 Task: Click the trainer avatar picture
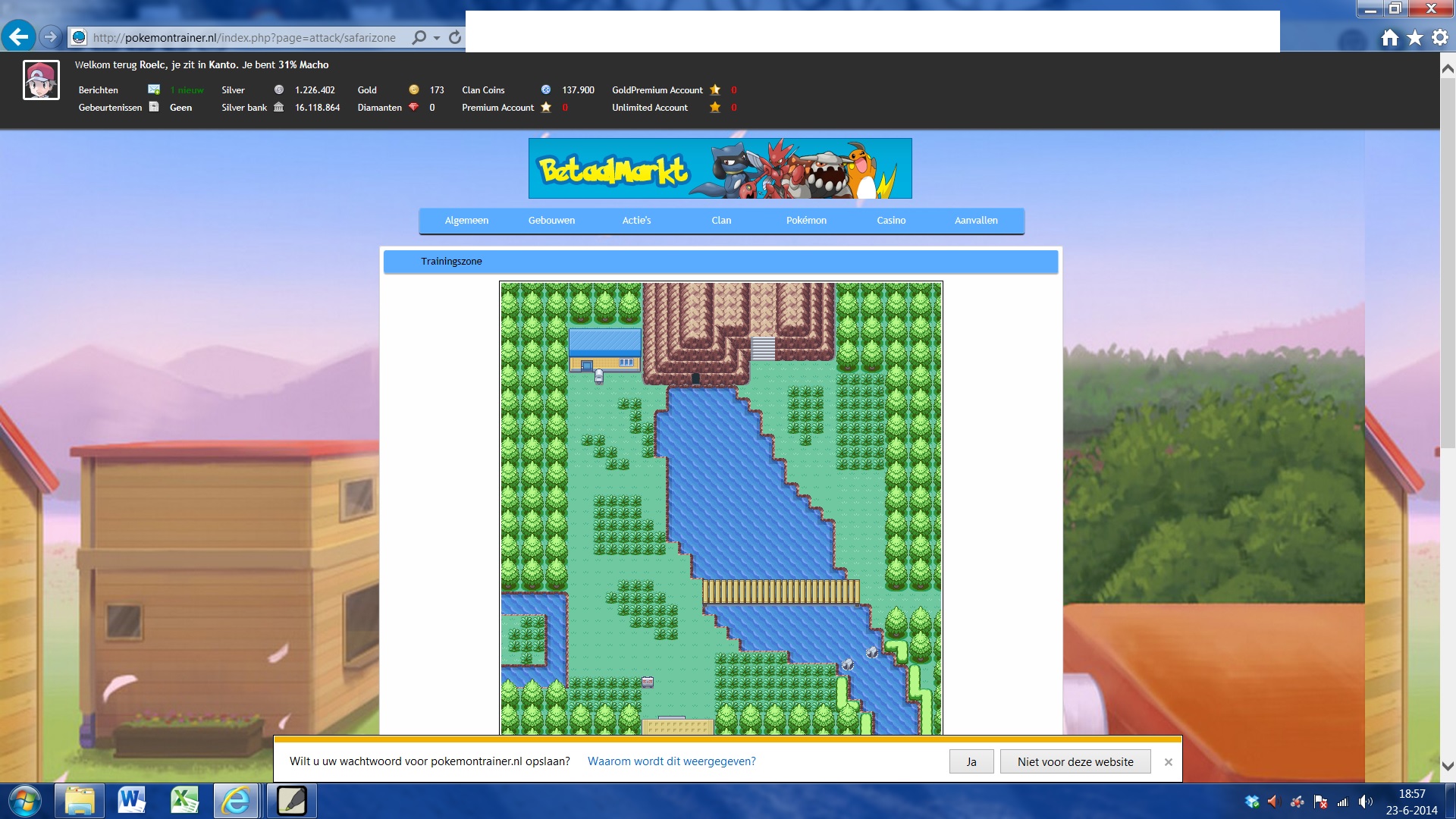point(41,80)
